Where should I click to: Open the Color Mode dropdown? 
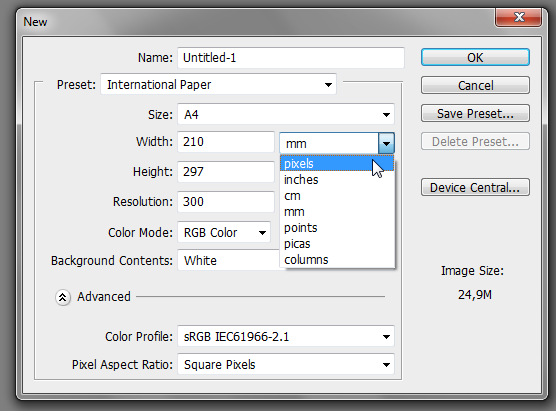pyautogui.click(x=224, y=233)
